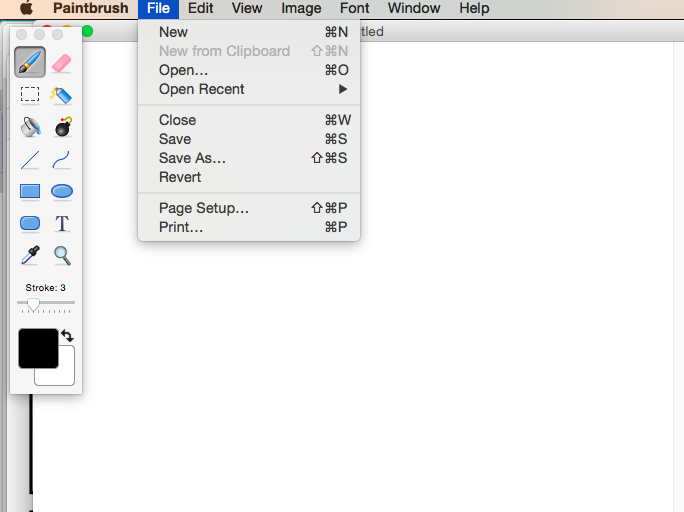This screenshot has width=684, height=512.
Task: Choose New from the File menu
Action: click(x=249, y=32)
